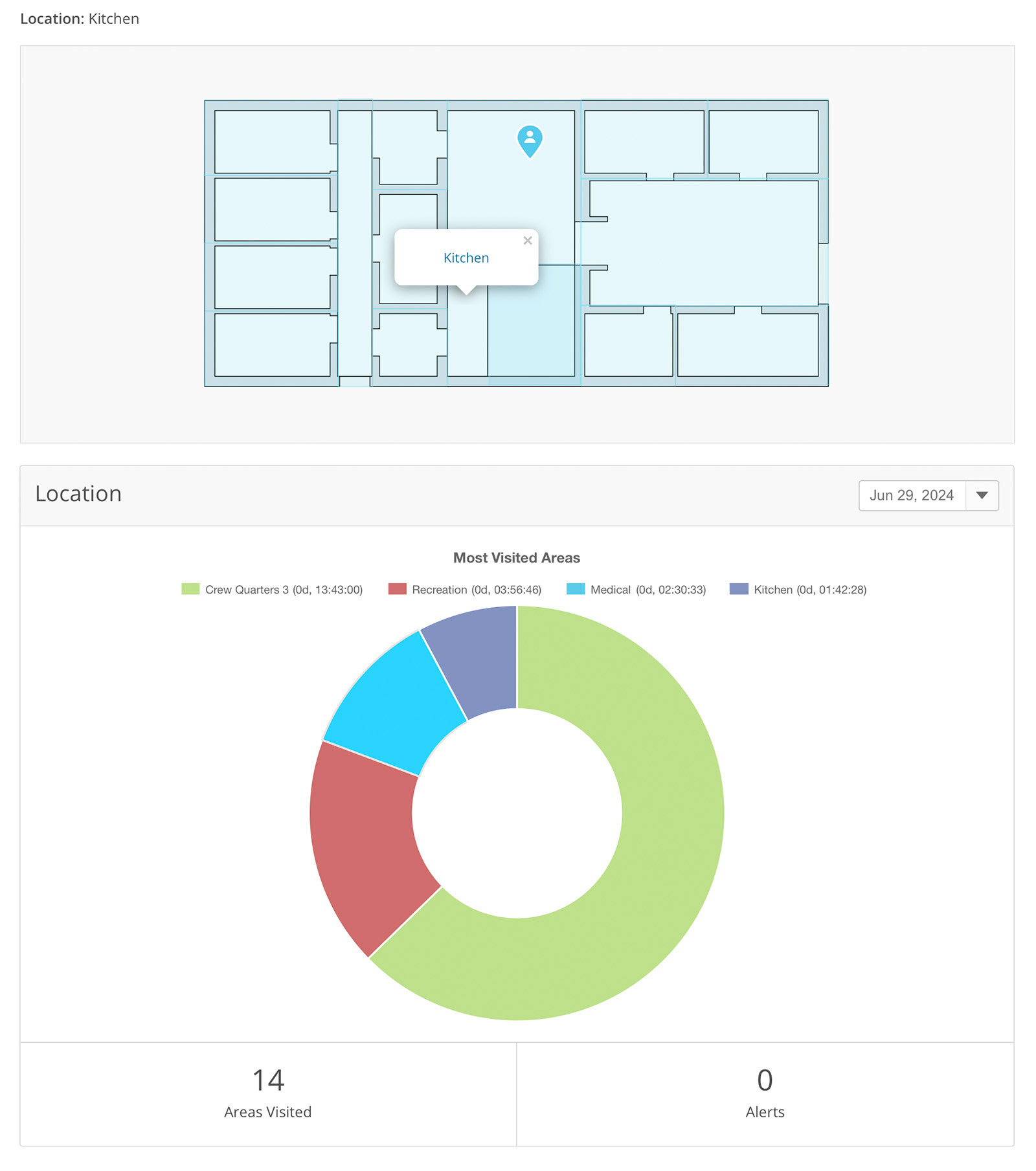
Task: Open the Kitchen link in popup
Action: 466,258
